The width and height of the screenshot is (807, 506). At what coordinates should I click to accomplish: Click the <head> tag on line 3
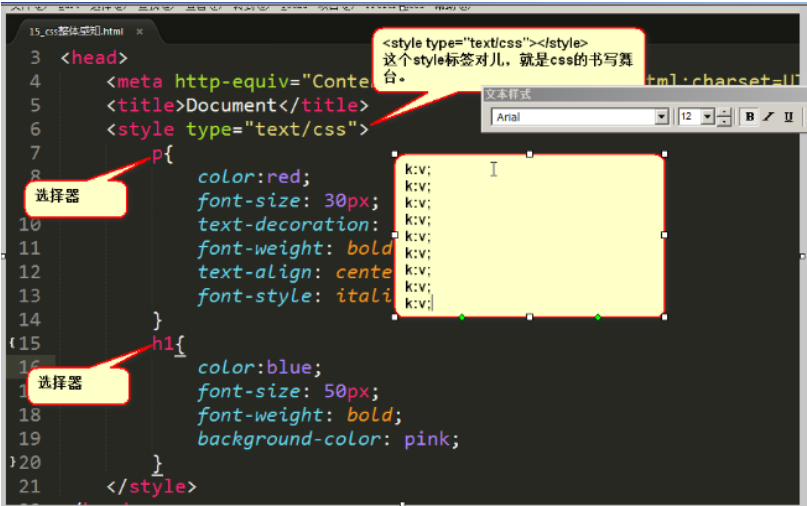(x=94, y=58)
